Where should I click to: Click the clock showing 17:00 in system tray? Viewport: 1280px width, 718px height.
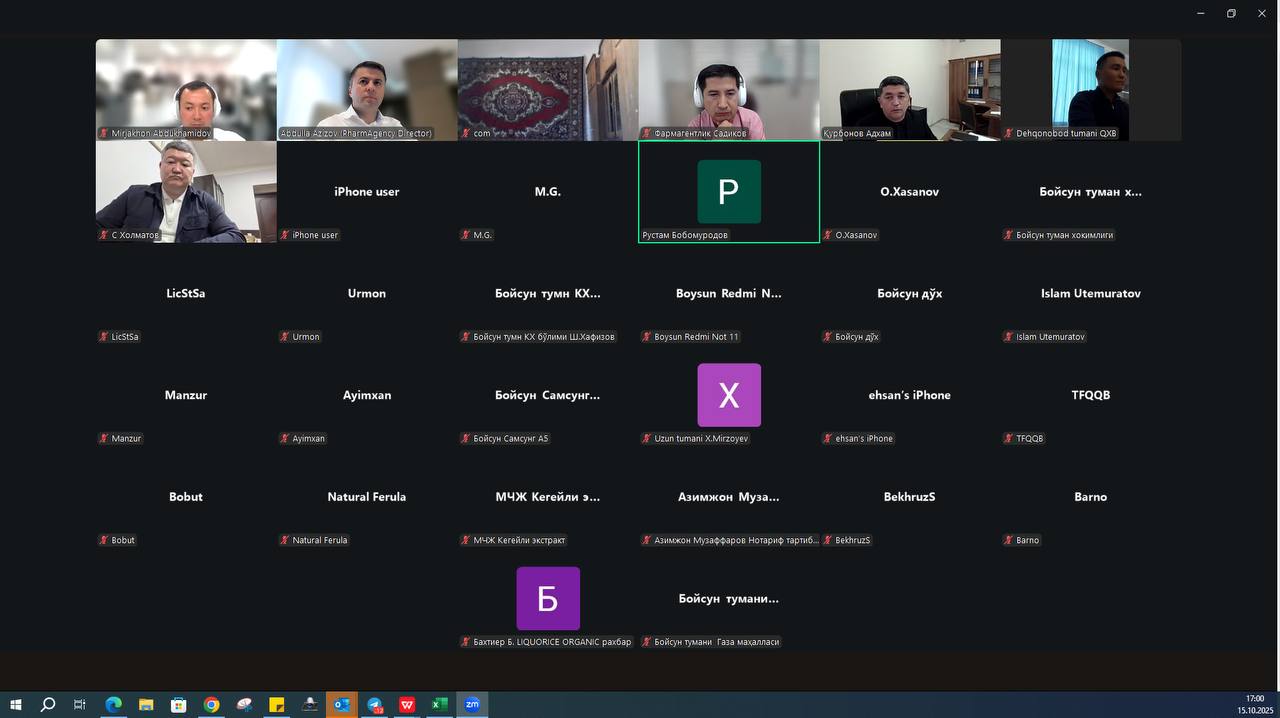[x=1255, y=699]
